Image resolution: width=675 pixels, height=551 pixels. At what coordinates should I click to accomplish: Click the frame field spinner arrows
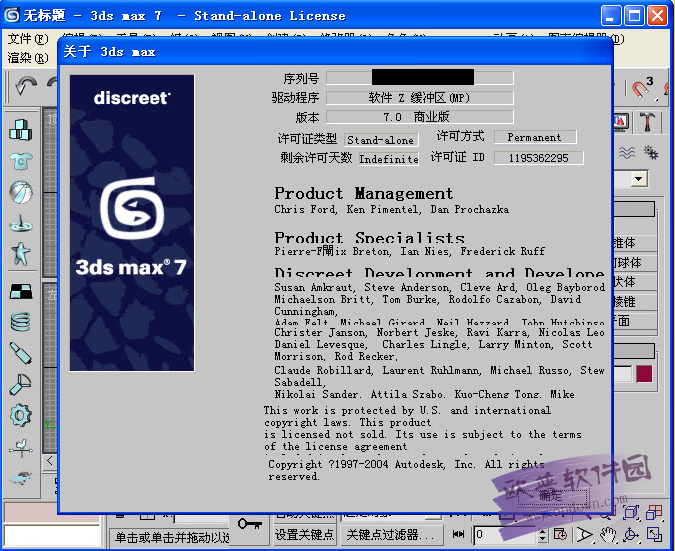point(542,535)
